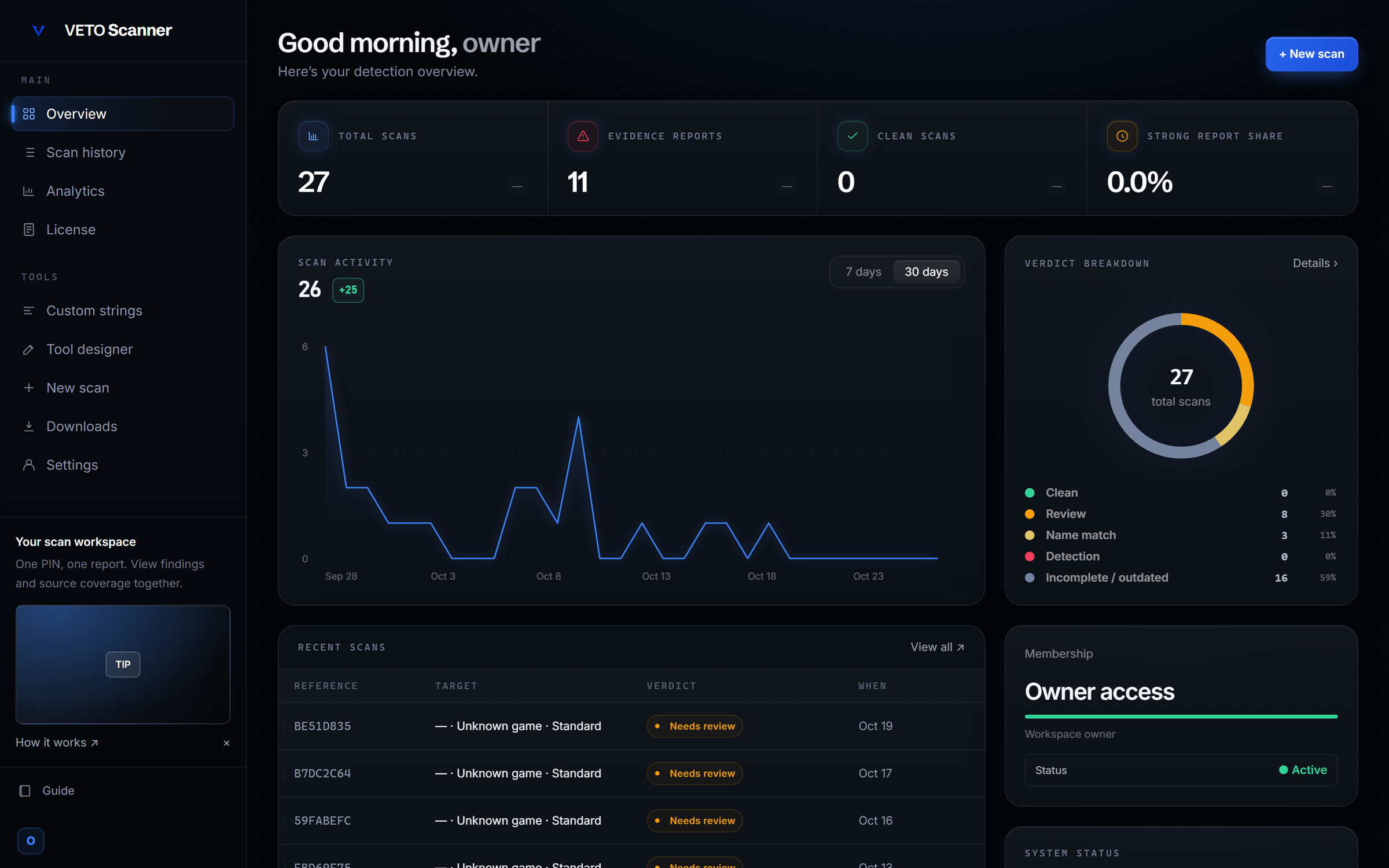This screenshot has width=1389, height=868.
Task: Open Downloads from the sidebar
Action: pos(123,426)
